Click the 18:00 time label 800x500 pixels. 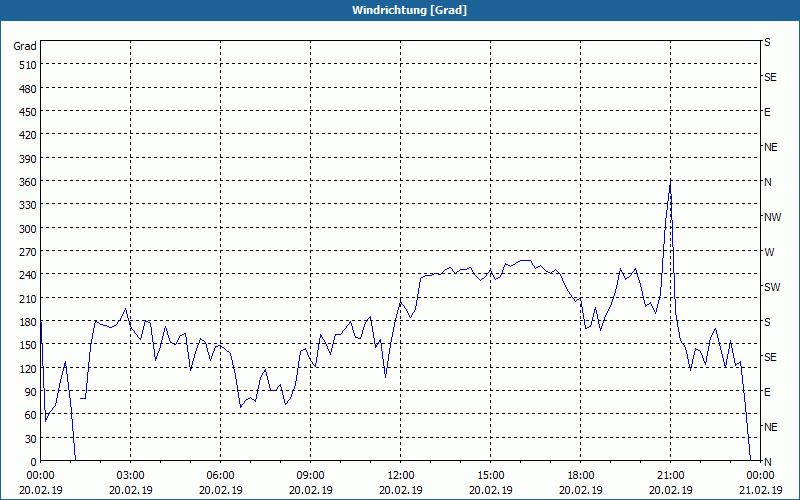point(581,476)
